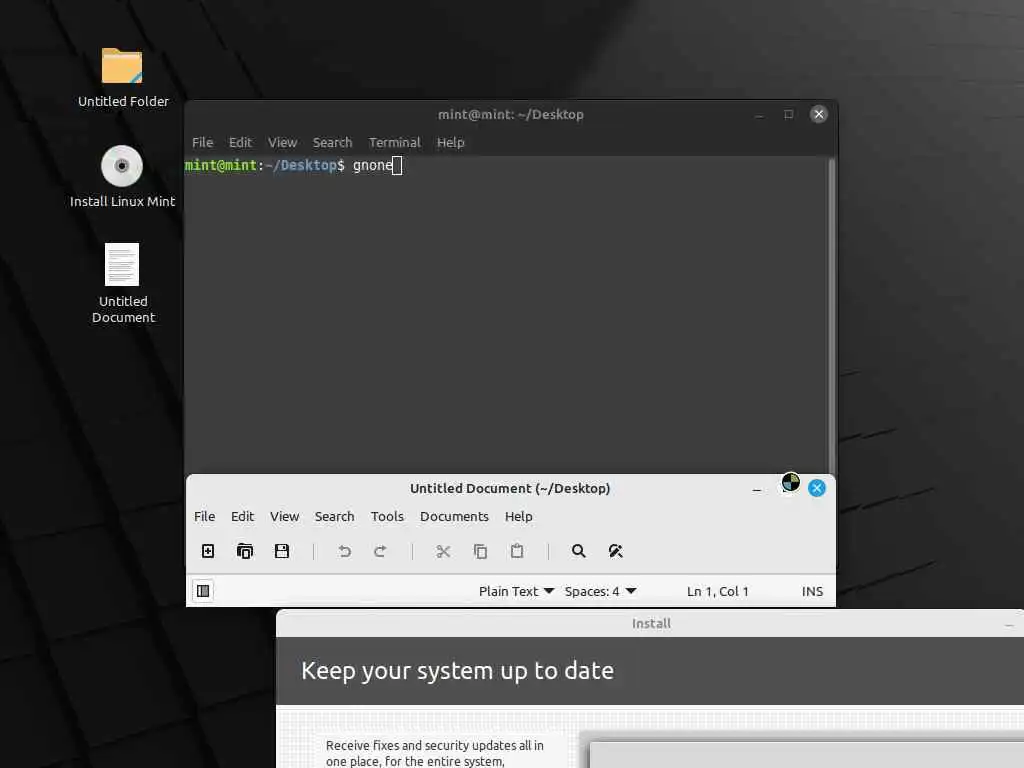Screen dimensions: 1024x768
Task: Open the terminal File menu
Action: (202, 142)
